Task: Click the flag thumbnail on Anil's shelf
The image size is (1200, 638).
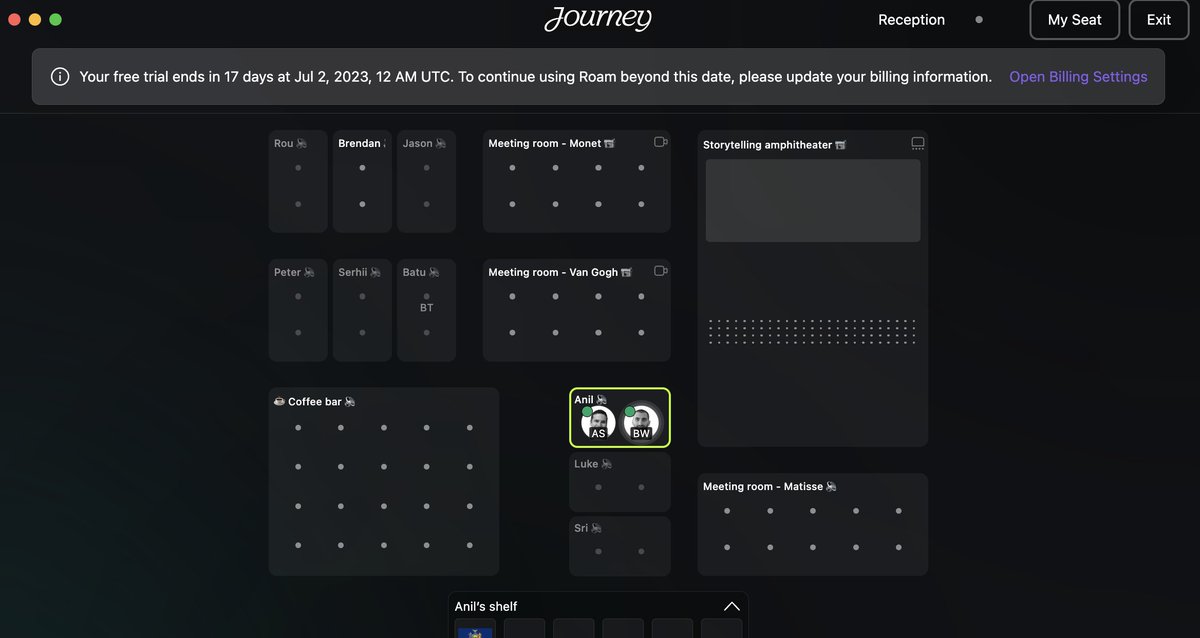Action: pos(474,631)
